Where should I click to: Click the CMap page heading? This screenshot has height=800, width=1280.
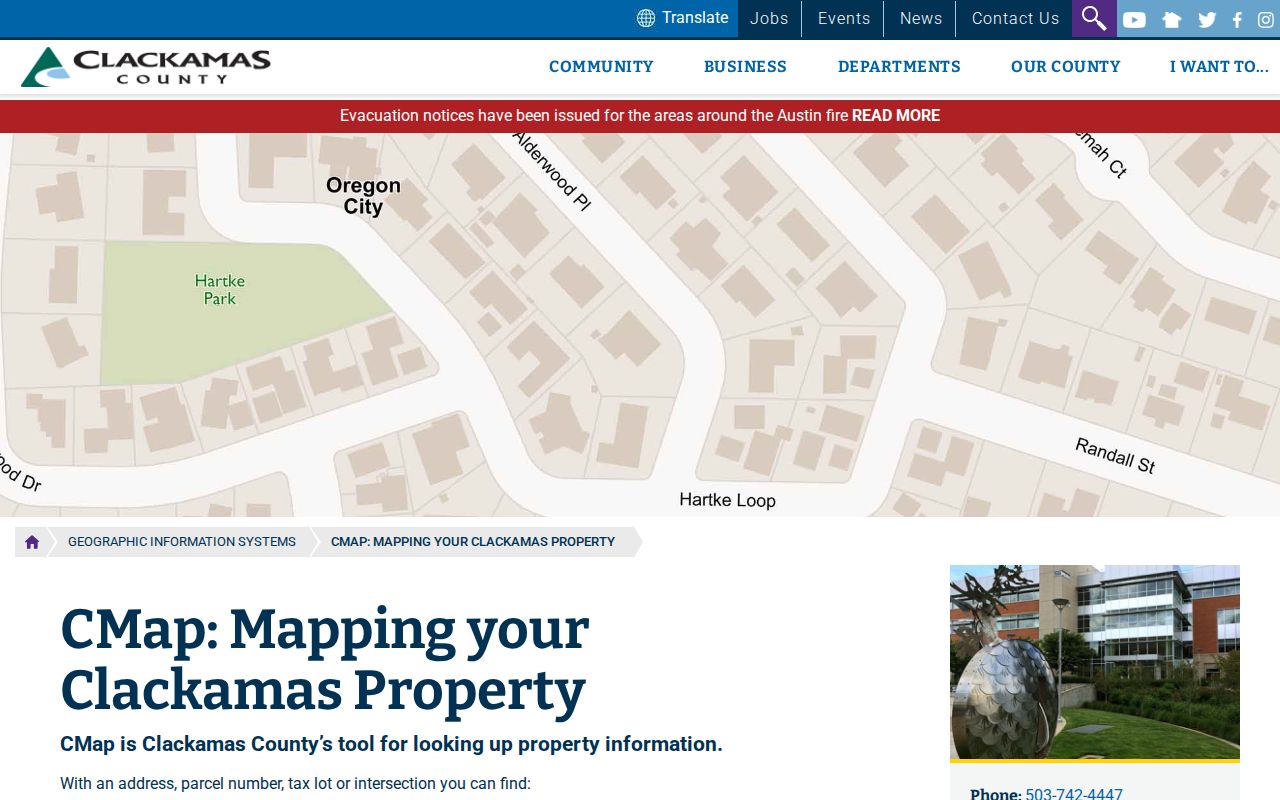coord(325,660)
